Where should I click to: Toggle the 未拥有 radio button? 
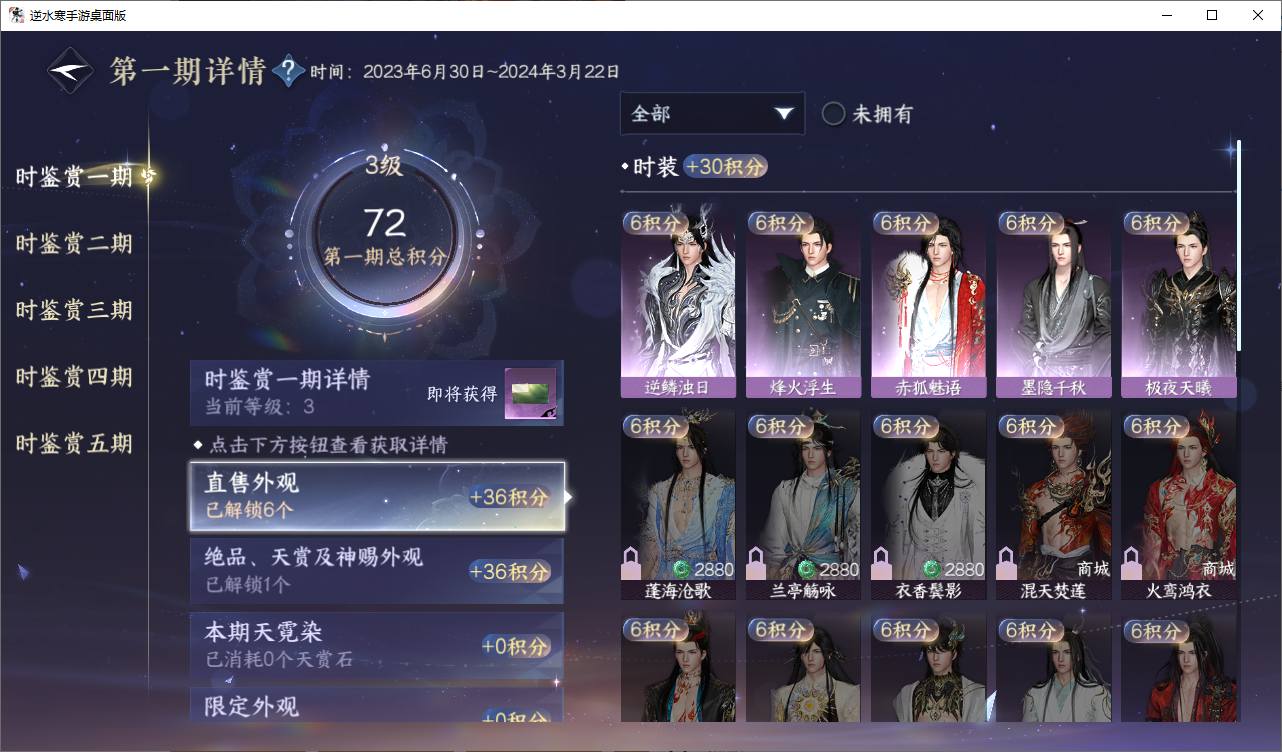tap(833, 114)
